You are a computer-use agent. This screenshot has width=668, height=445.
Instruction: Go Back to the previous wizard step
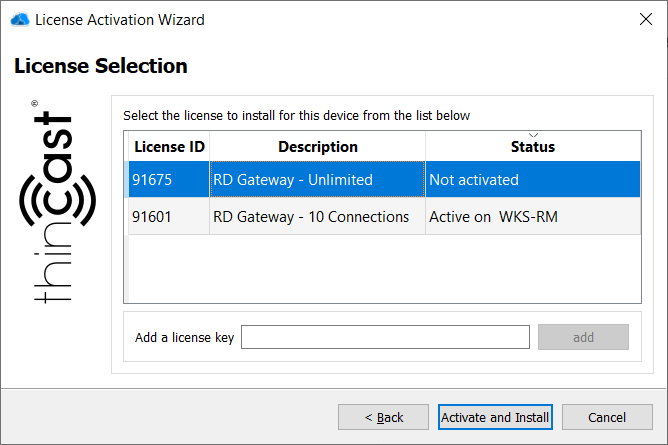(x=383, y=417)
